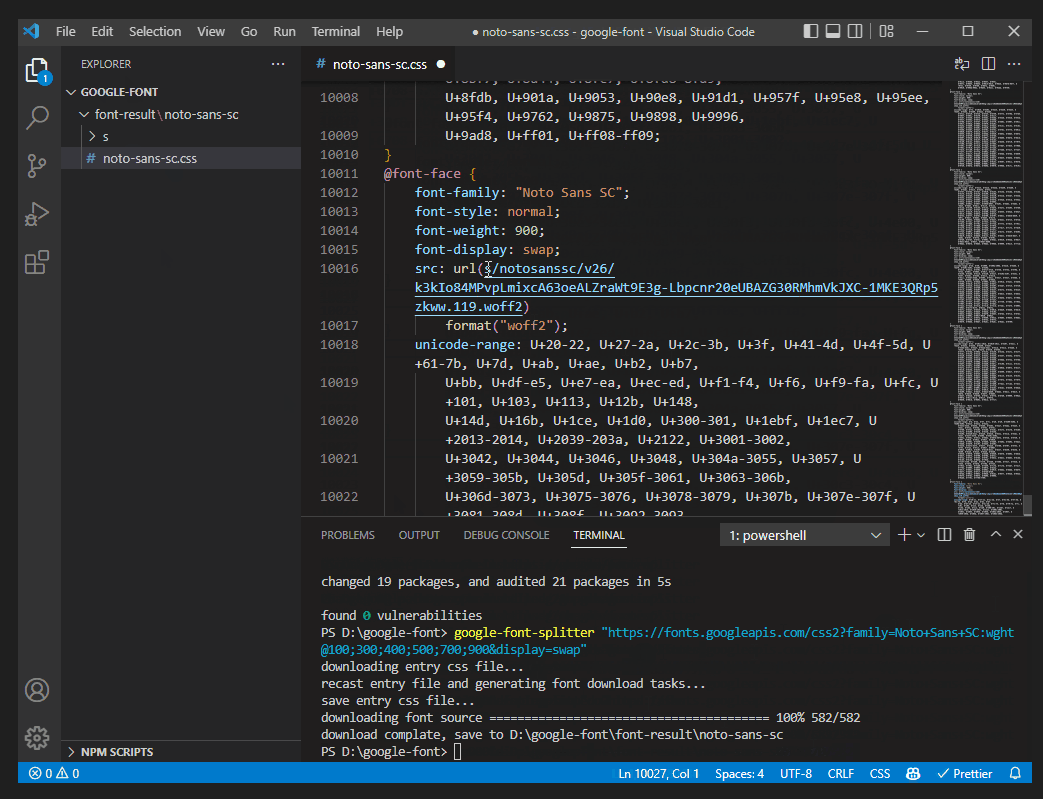Switch to the OUTPUT panel tab

point(419,535)
